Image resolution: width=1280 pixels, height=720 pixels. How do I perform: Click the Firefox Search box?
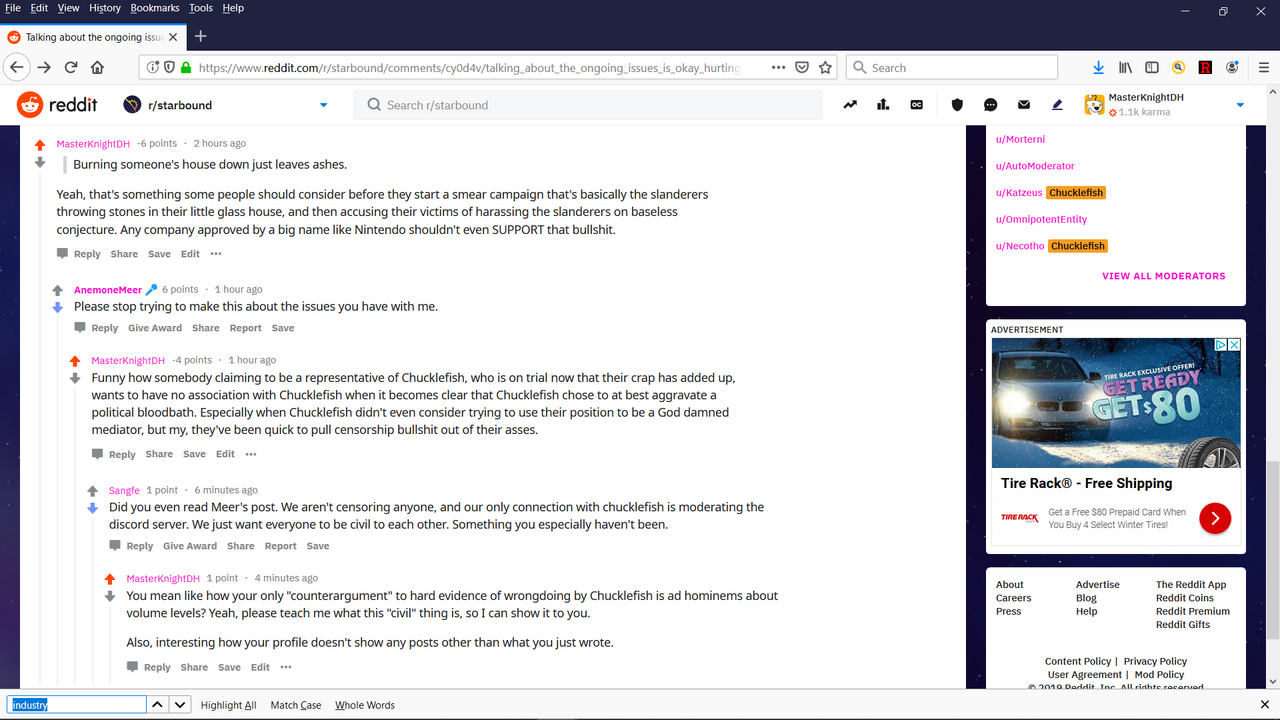click(952, 67)
